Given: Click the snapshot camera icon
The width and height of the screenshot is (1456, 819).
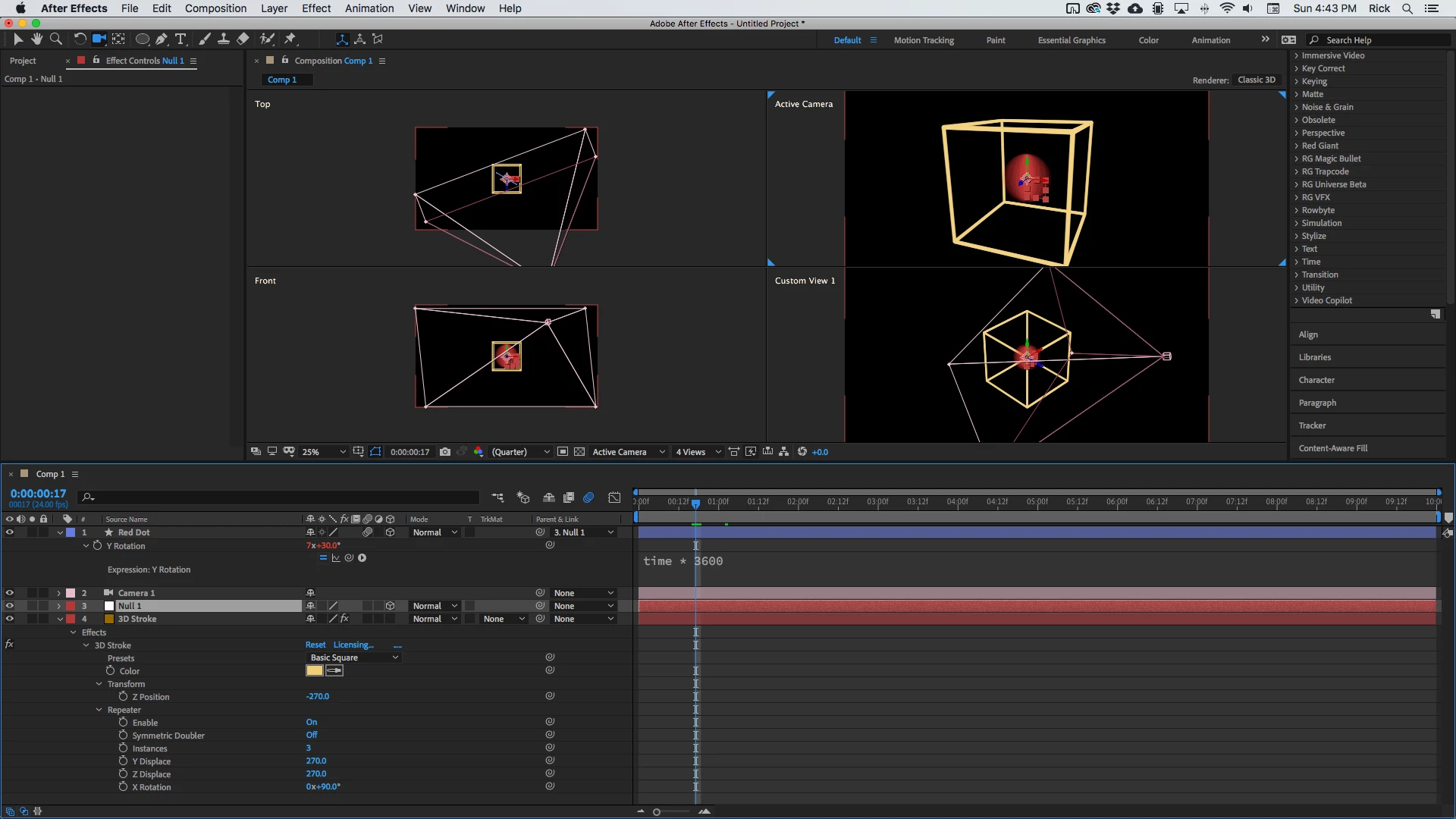Looking at the screenshot, I should coord(445,452).
